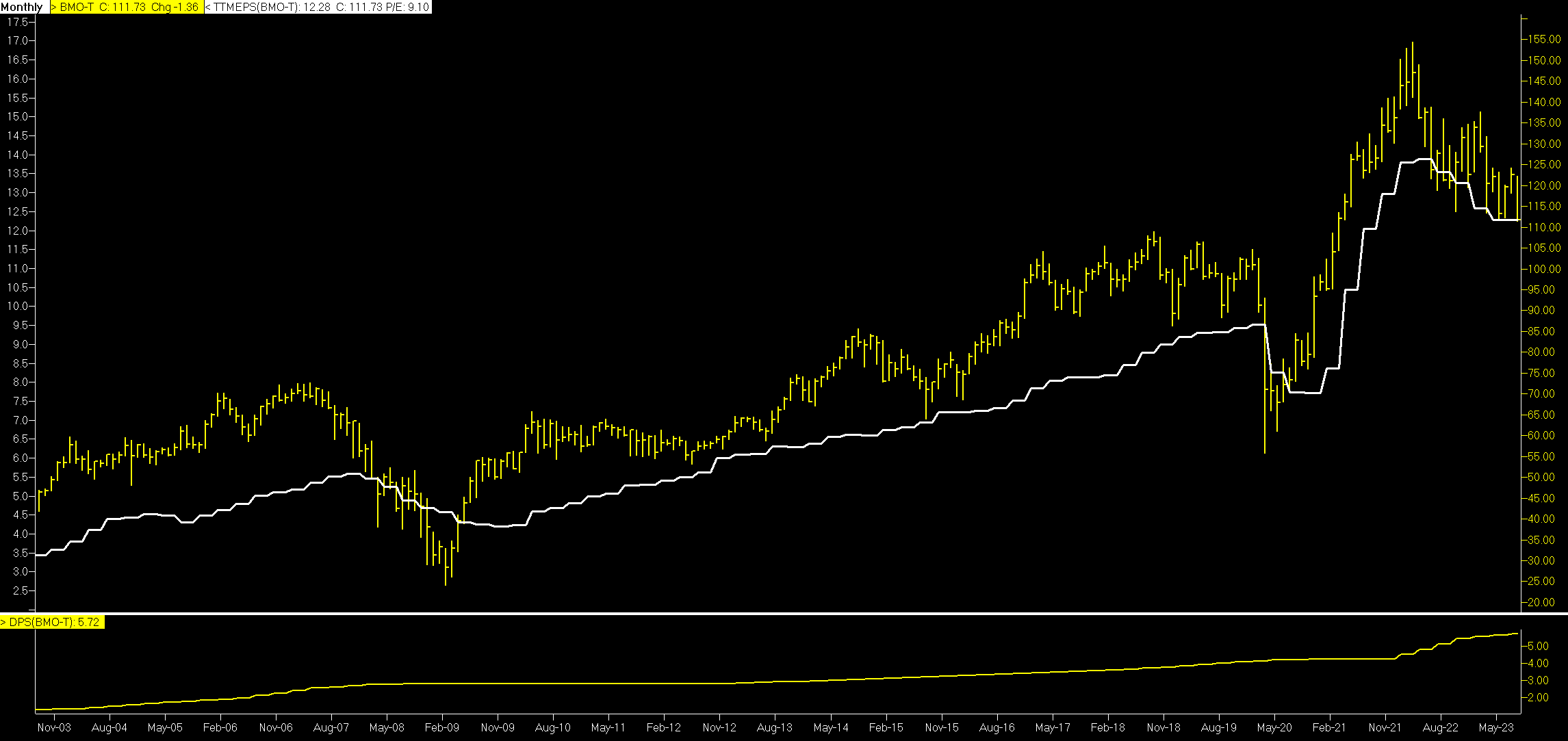The width and height of the screenshot is (1568, 741).
Task: Click the Monthly timeframe label
Action: 23,7
